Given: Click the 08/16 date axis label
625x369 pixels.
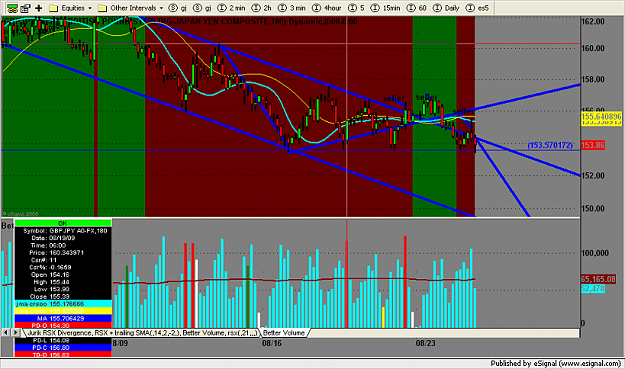Looking at the screenshot, I should (x=271, y=343).
